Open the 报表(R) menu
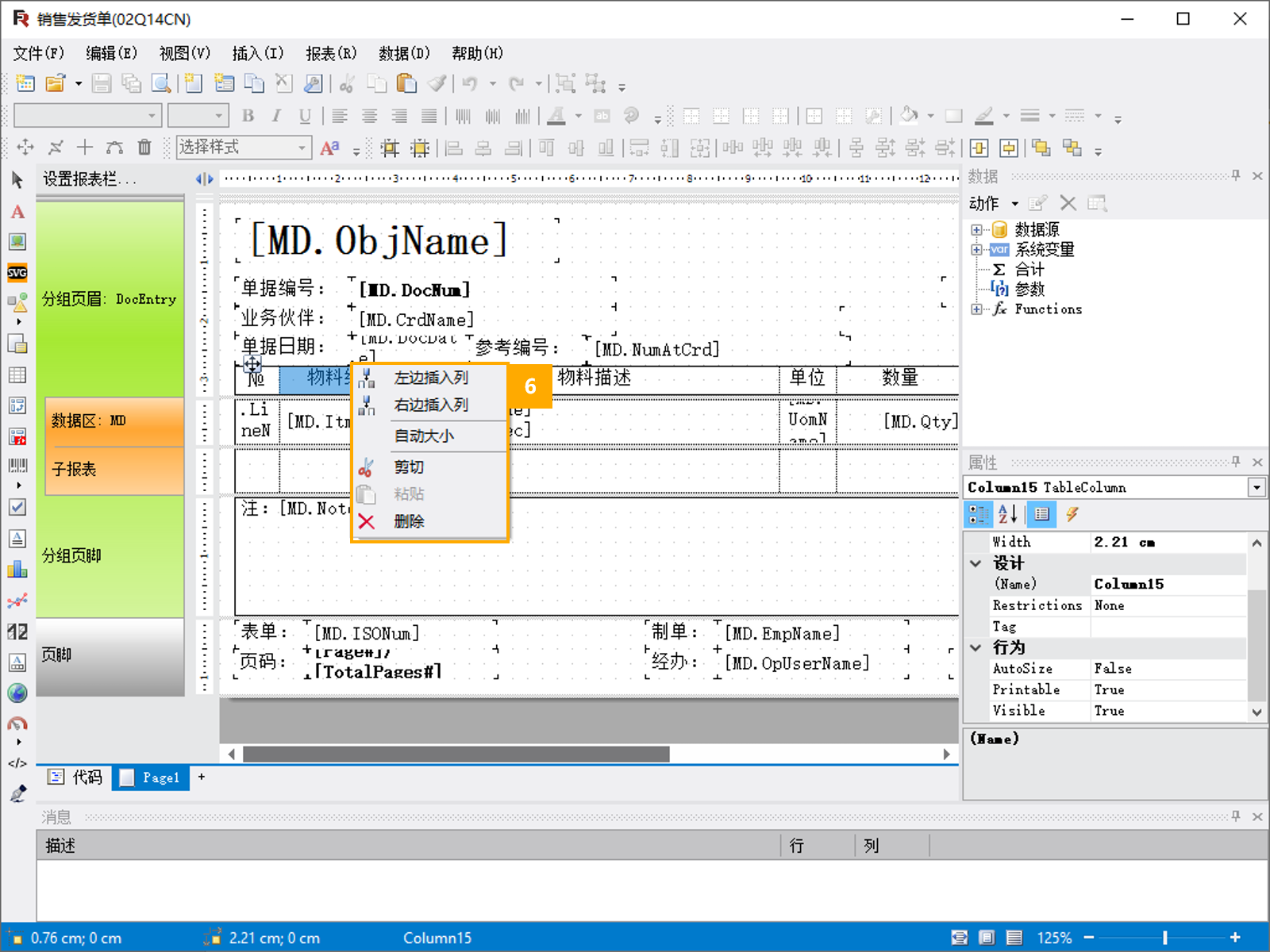The height and width of the screenshot is (952, 1270). point(331,53)
